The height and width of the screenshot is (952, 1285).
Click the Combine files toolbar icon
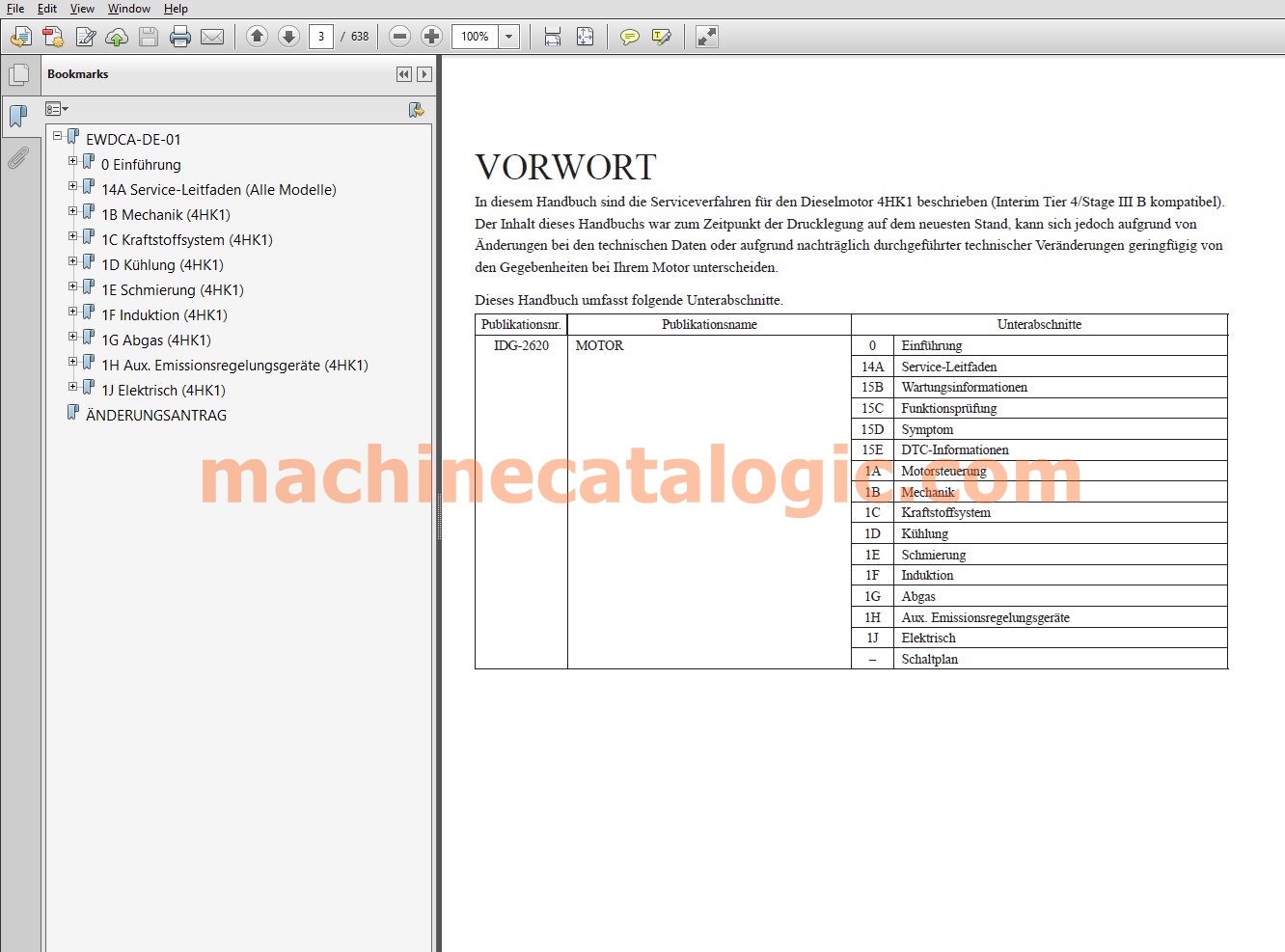point(53,37)
